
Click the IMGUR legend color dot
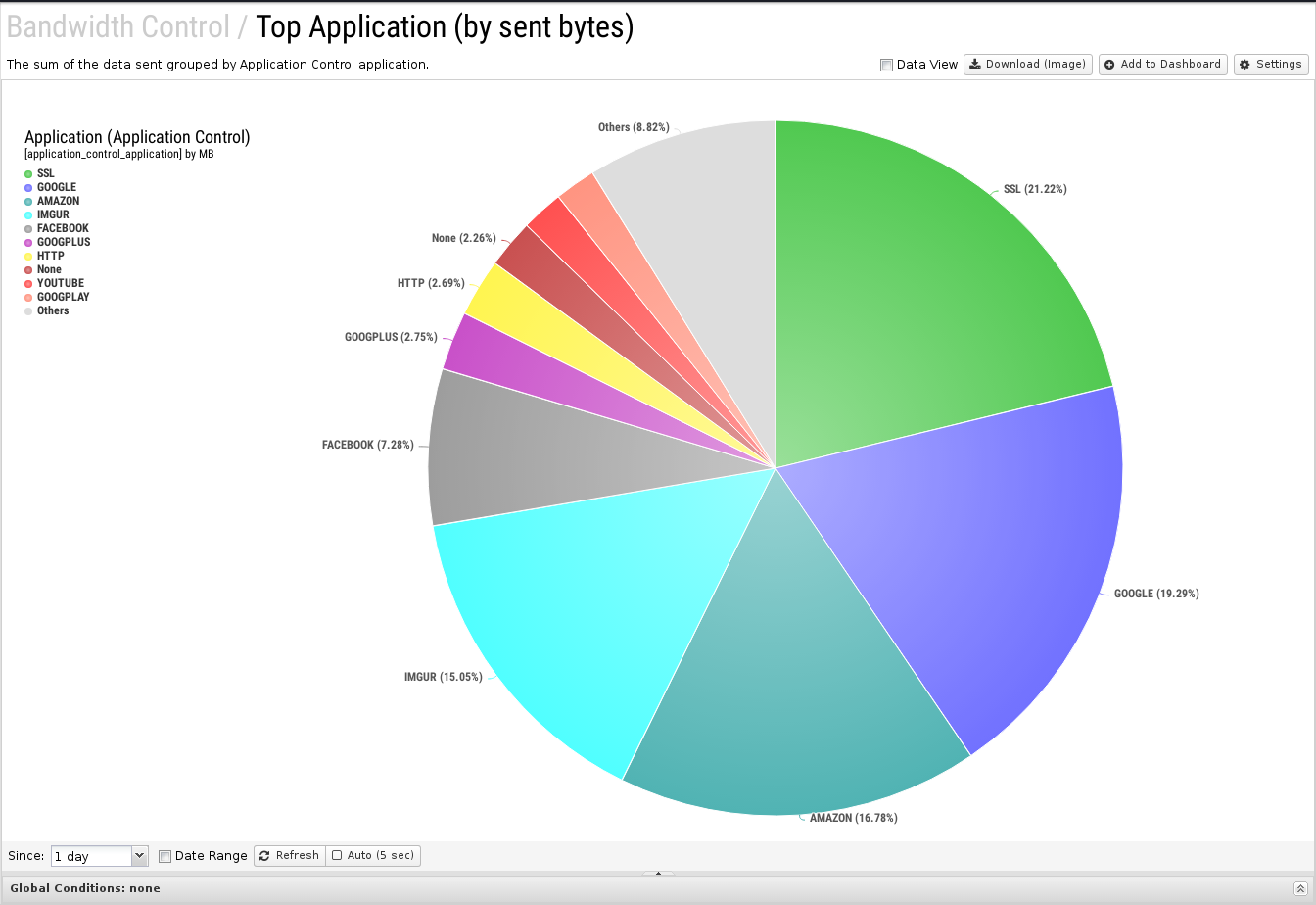point(28,214)
